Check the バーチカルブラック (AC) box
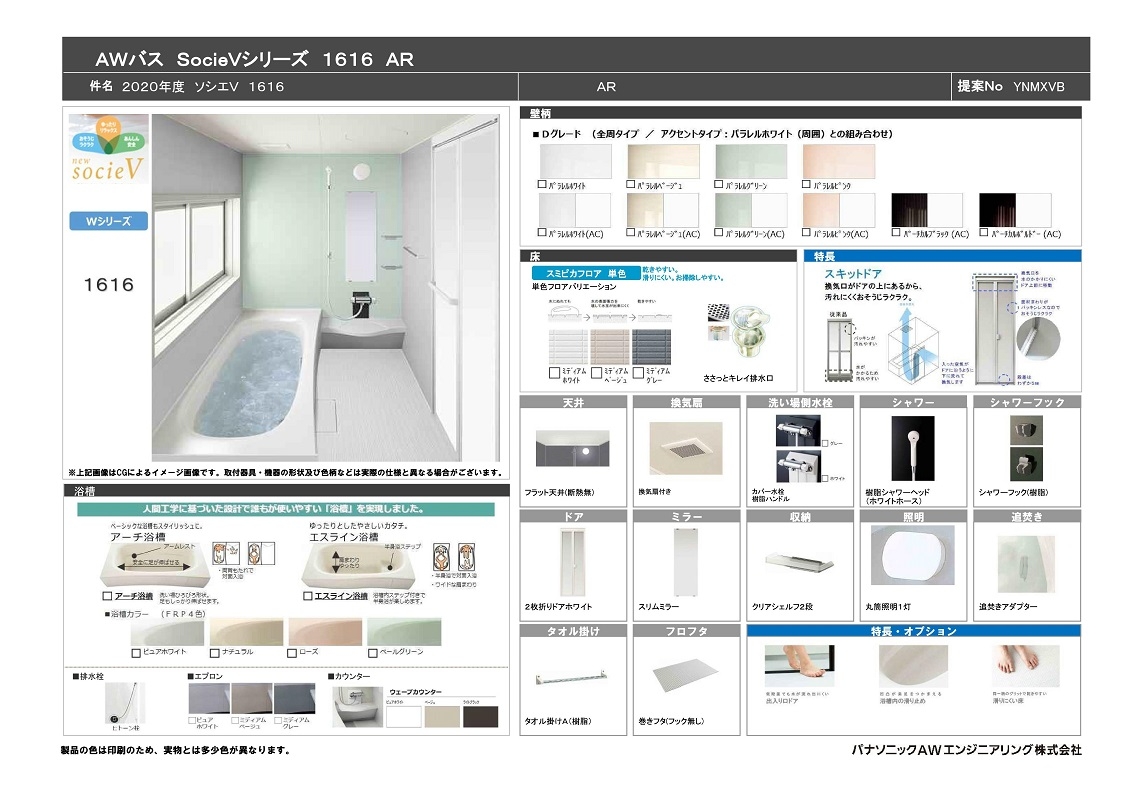The image size is (1132, 800). tap(896, 232)
